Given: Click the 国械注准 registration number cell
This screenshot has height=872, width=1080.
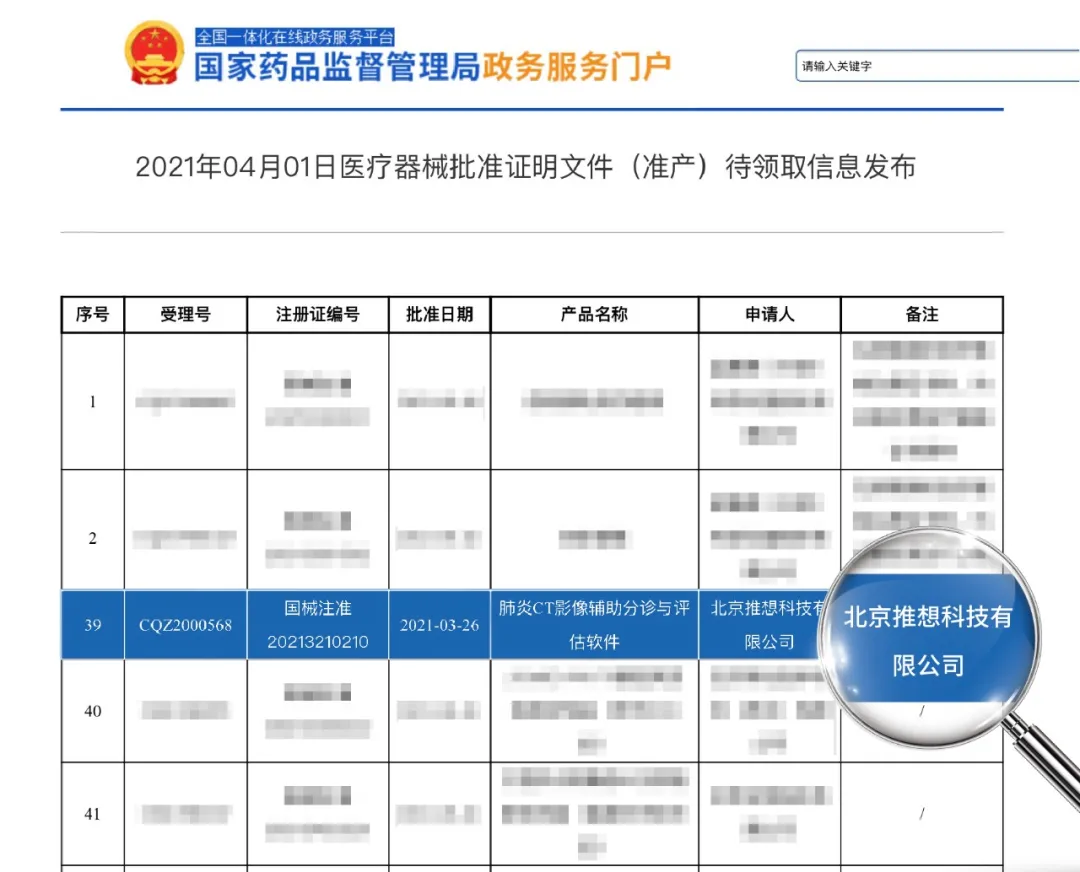Looking at the screenshot, I should (x=318, y=625).
